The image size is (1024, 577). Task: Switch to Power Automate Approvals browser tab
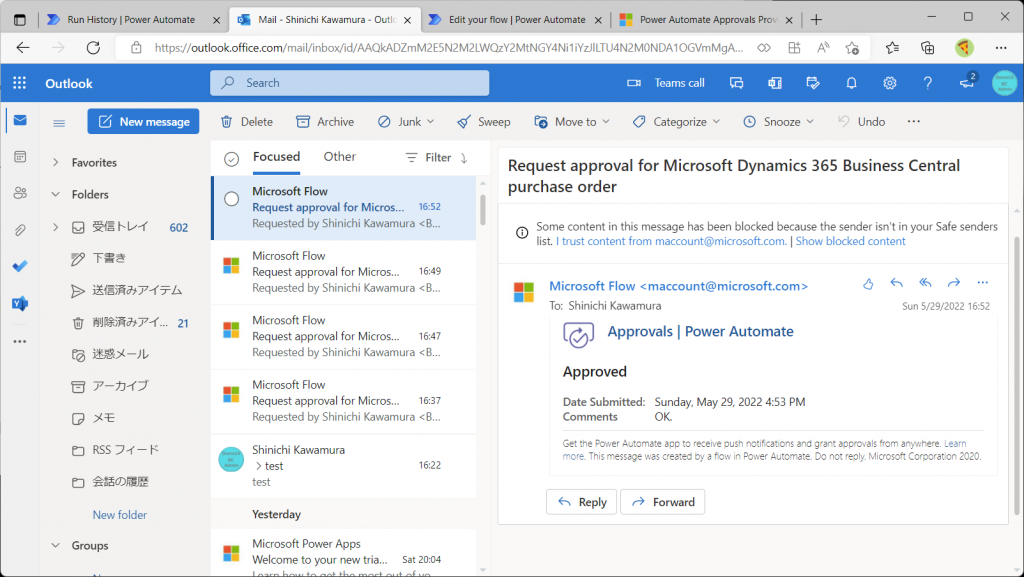point(706,20)
